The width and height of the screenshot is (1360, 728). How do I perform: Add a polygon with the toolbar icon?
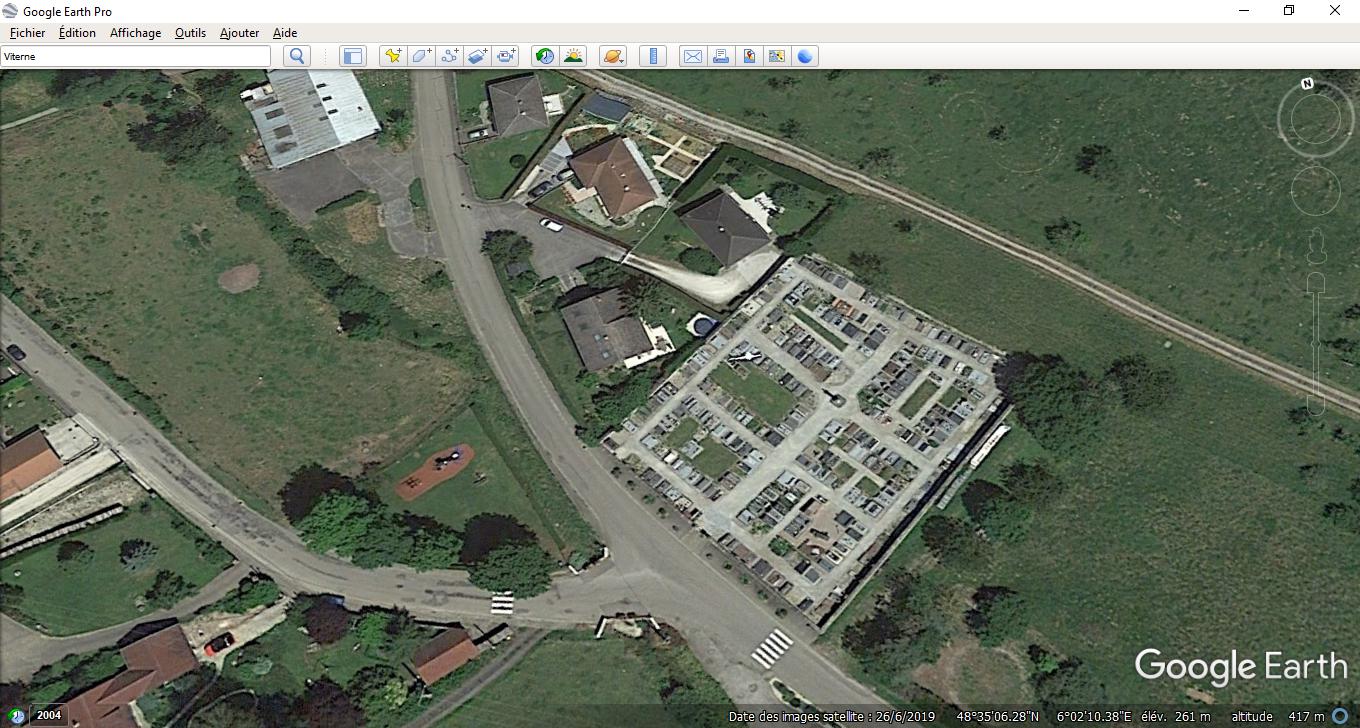coord(422,56)
